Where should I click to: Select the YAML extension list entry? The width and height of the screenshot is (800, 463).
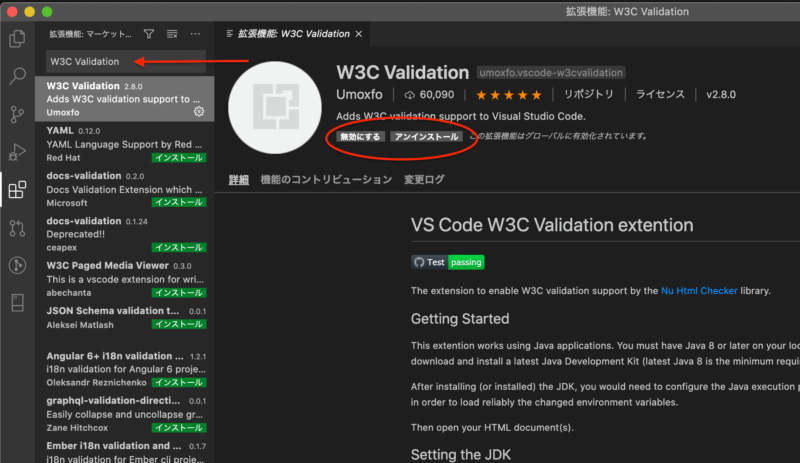[x=124, y=144]
